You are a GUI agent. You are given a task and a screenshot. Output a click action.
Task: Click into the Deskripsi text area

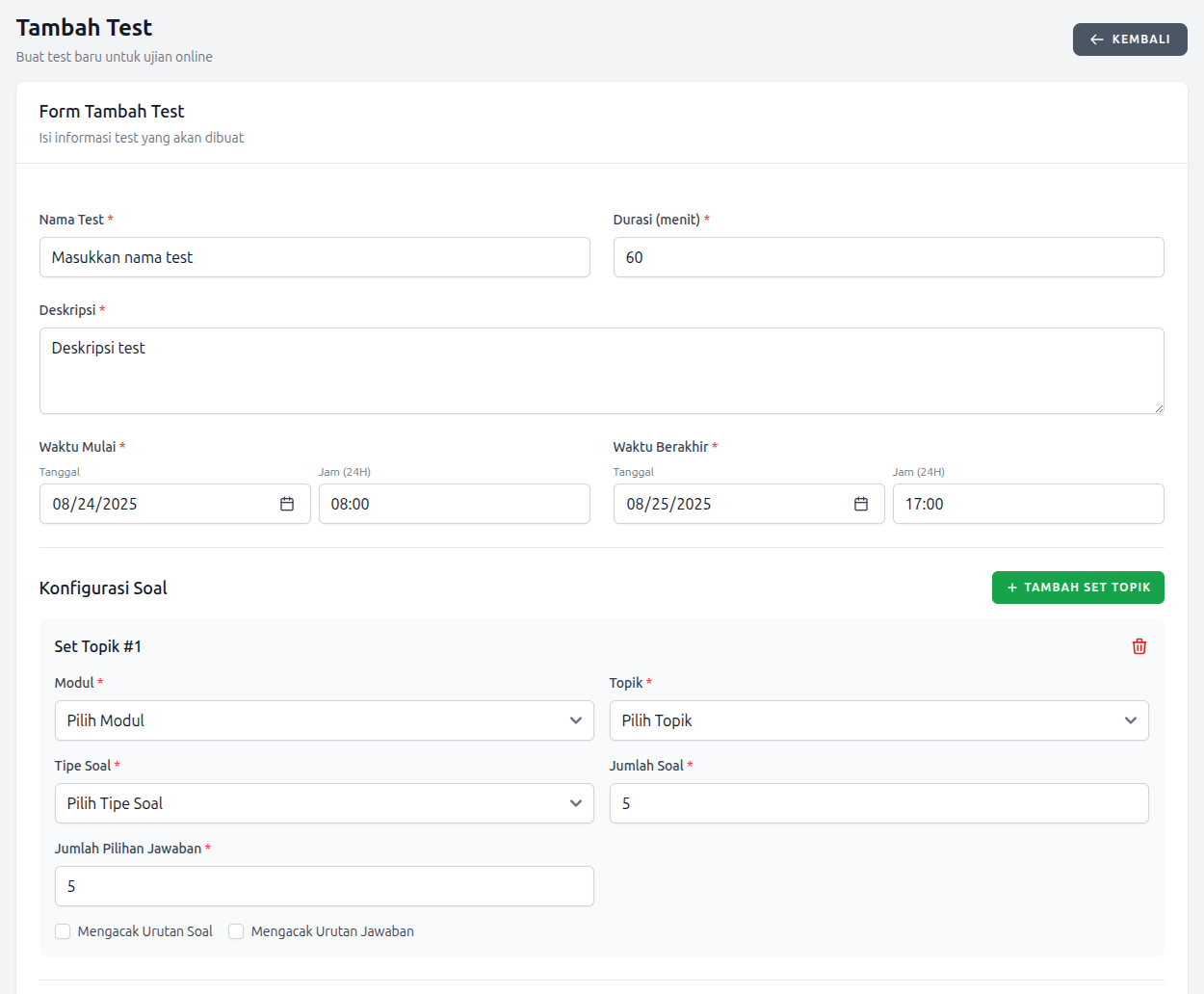(601, 371)
